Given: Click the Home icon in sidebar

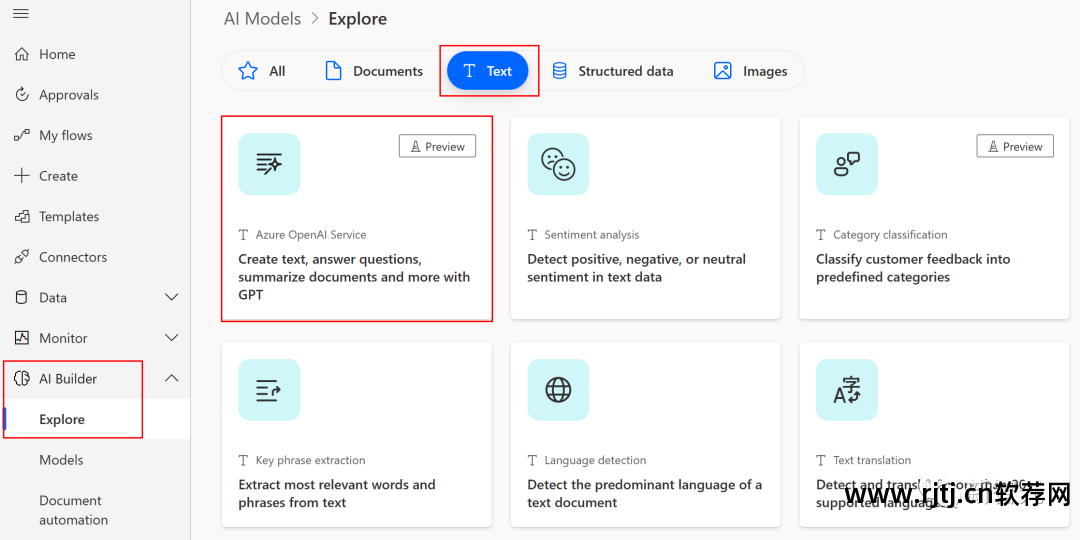Looking at the screenshot, I should point(22,54).
